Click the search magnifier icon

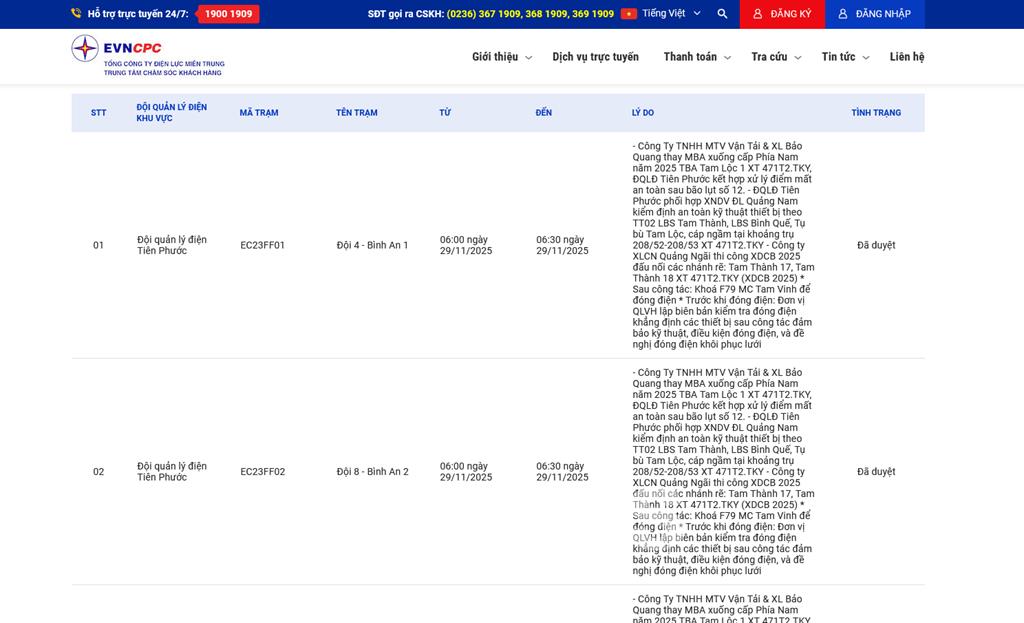click(722, 14)
